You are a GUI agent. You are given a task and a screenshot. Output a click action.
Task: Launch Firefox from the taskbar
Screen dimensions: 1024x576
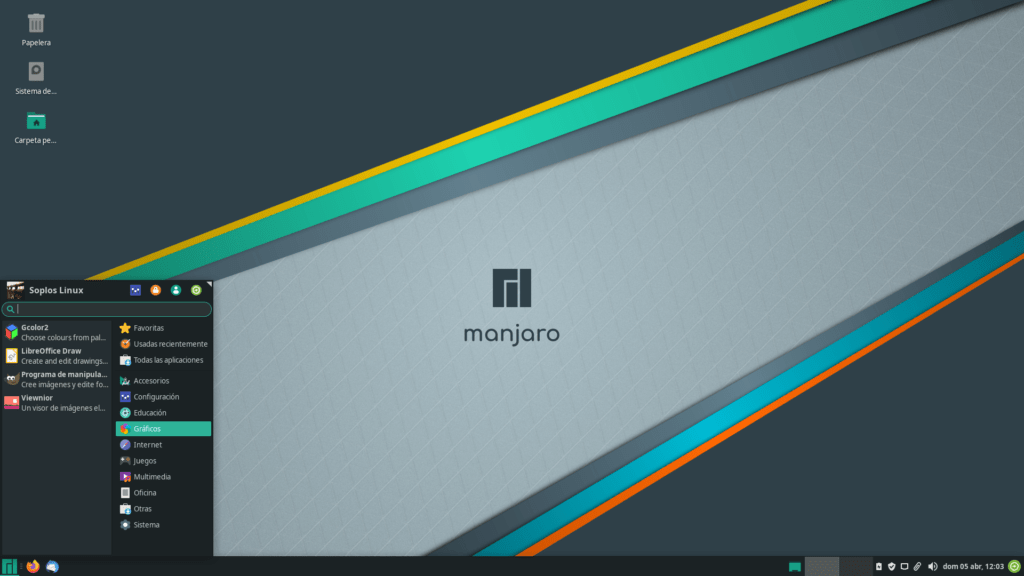(x=33, y=566)
